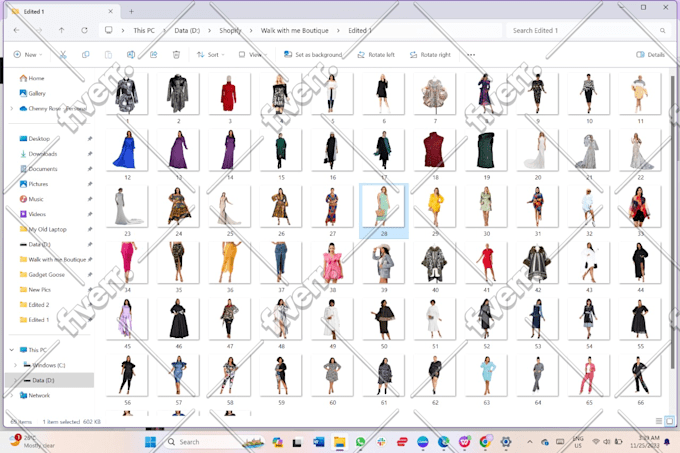Open the New dropdown menu
This screenshot has width=680, height=453.
(28, 55)
